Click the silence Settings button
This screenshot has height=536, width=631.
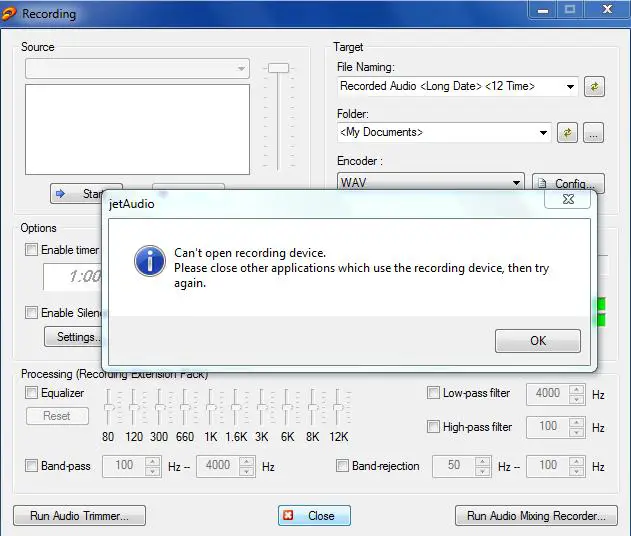(73, 337)
